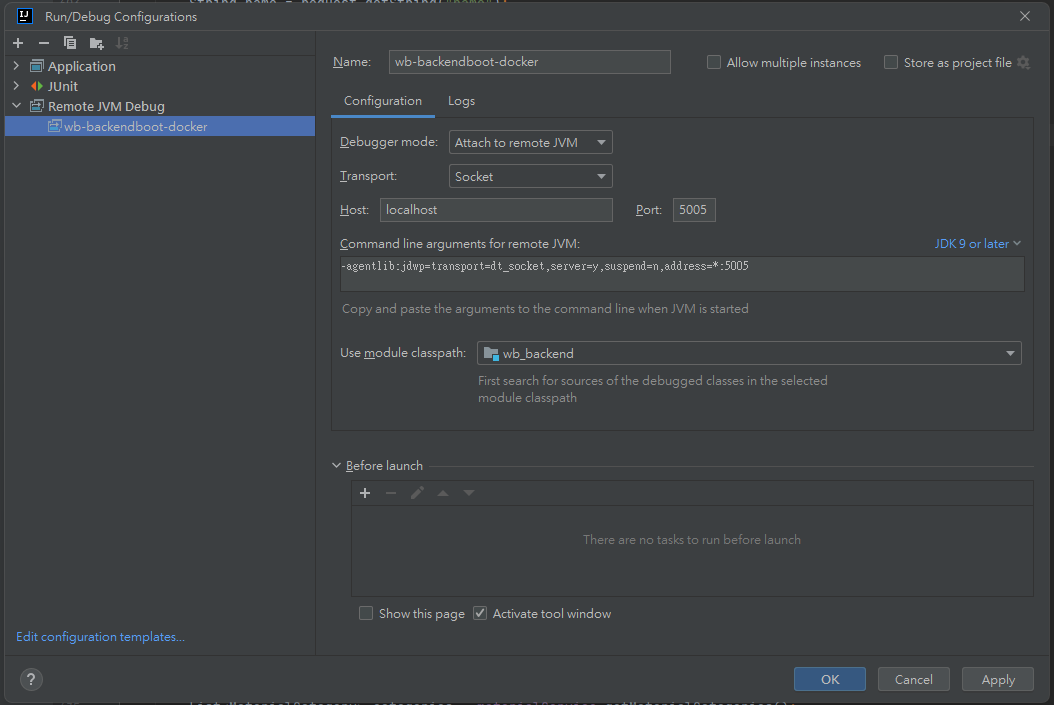Open the Transport dropdown

click(530, 176)
